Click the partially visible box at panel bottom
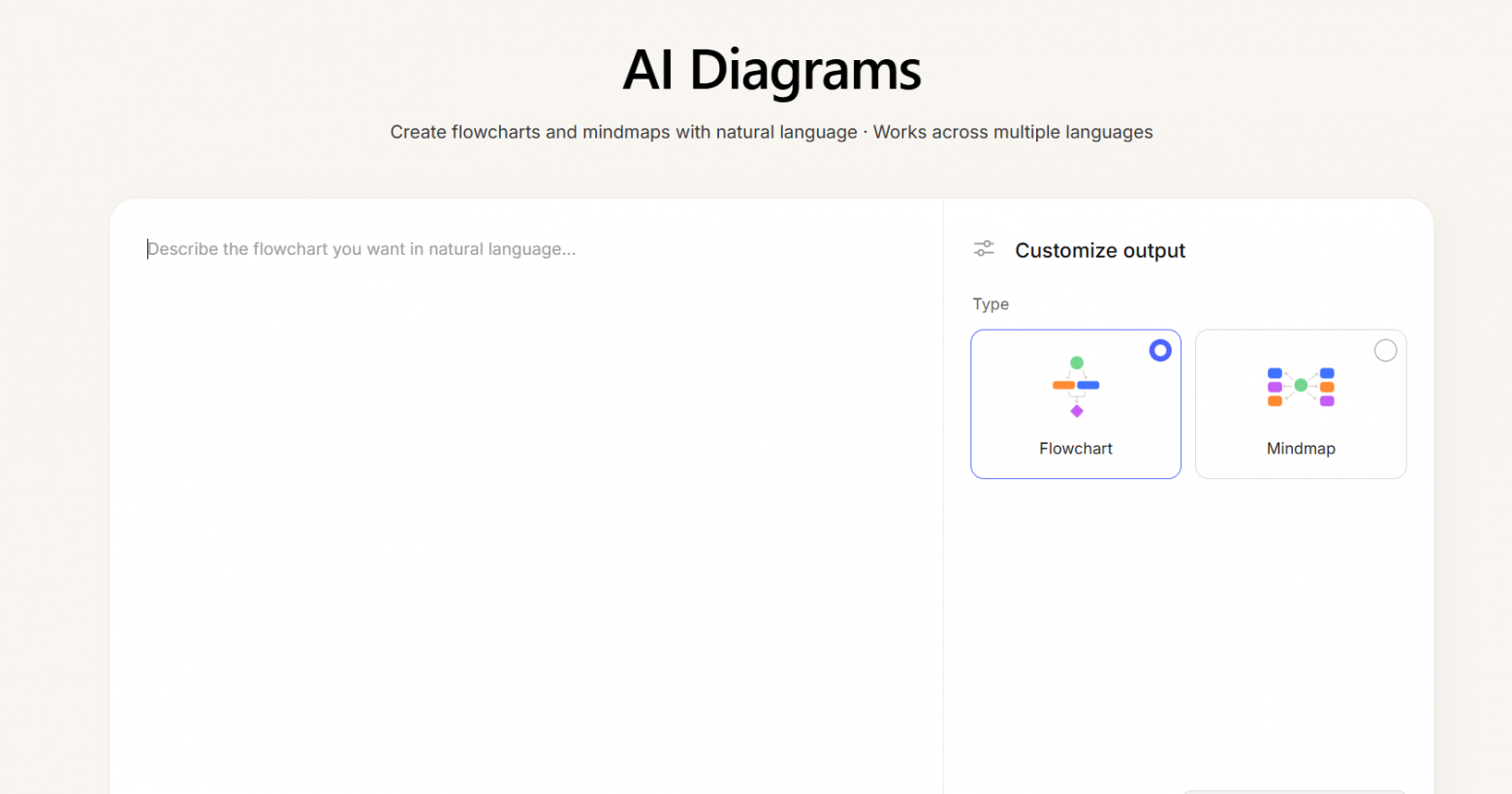Viewport: 1512px width, 794px height. tap(1294, 791)
